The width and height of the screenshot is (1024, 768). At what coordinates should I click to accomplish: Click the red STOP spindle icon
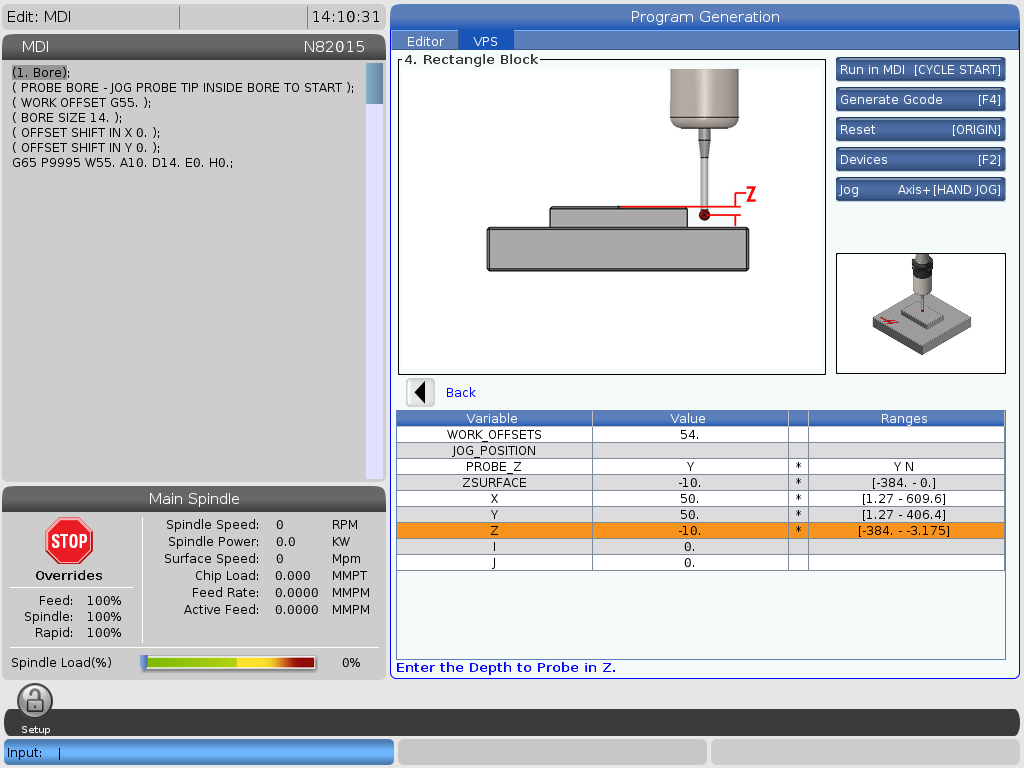pos(69,541)
